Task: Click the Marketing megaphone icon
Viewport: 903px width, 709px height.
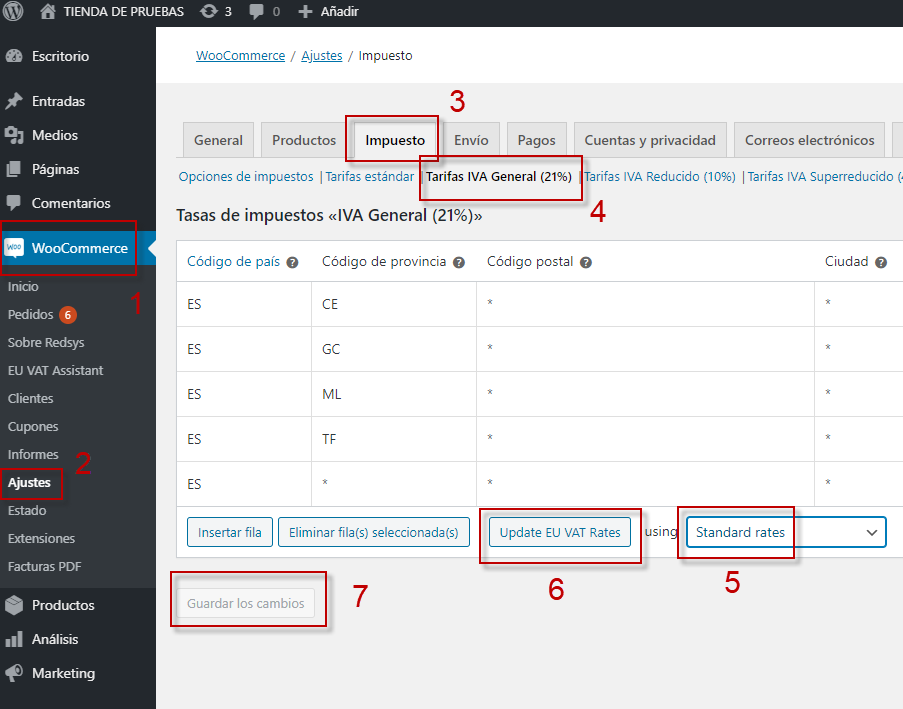Action: (14, 673)
